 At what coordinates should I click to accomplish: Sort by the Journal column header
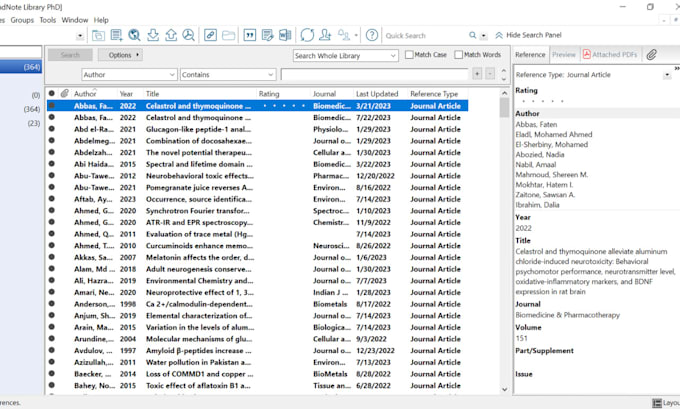click(324, 94)
